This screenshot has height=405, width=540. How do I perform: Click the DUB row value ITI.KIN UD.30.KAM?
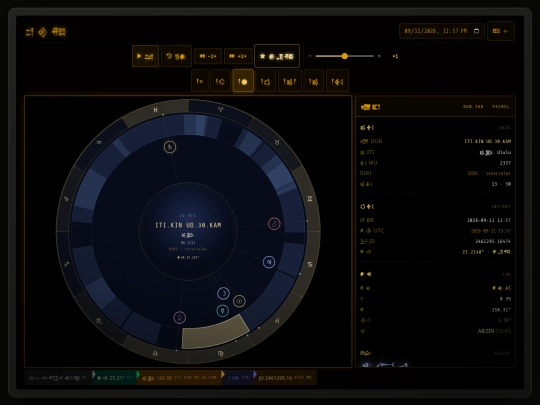coord(487,141)
